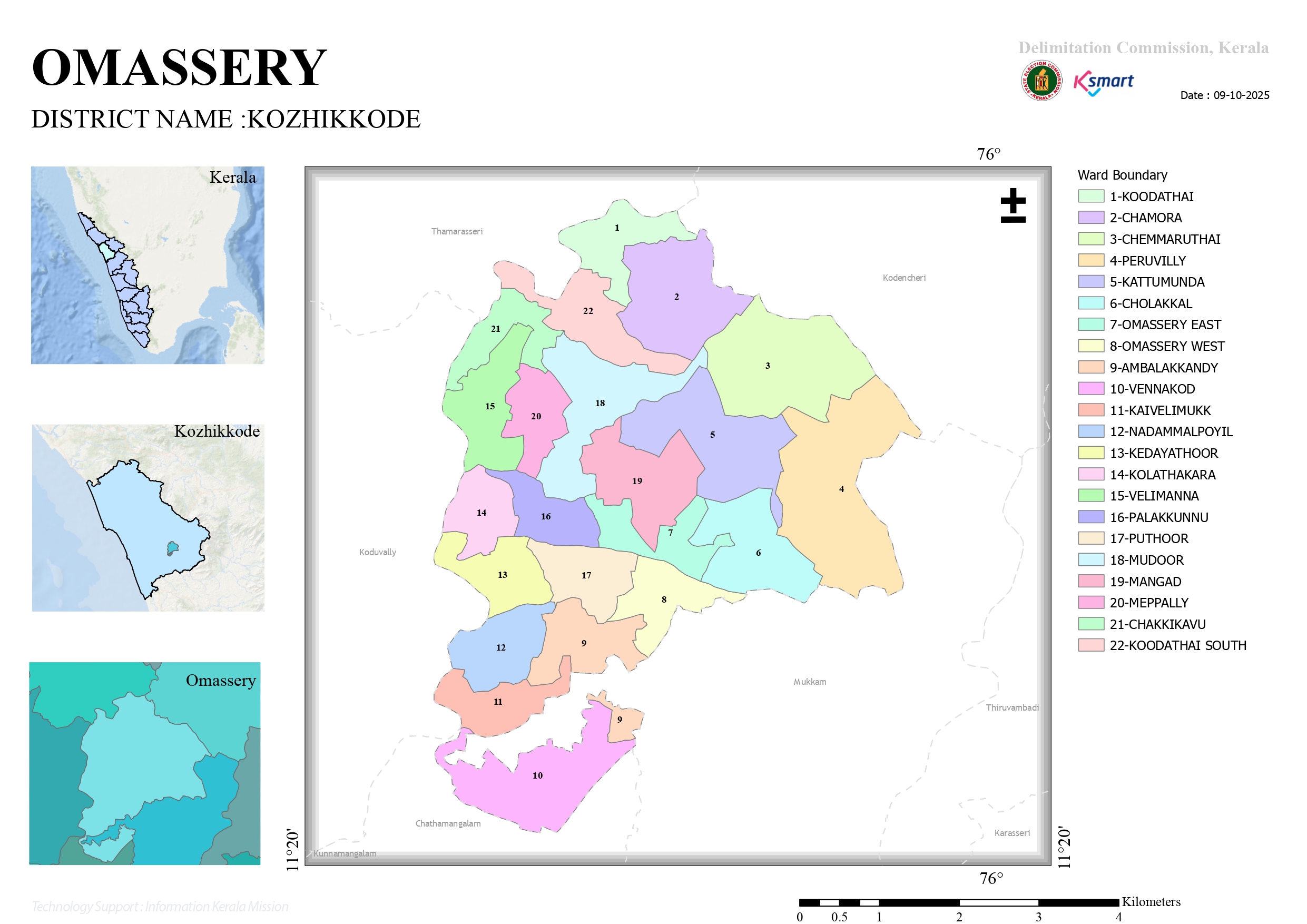
Task: Select the 12-NADAMMALPOYIL legend color swatch
Action: (x=1090, y=431)
